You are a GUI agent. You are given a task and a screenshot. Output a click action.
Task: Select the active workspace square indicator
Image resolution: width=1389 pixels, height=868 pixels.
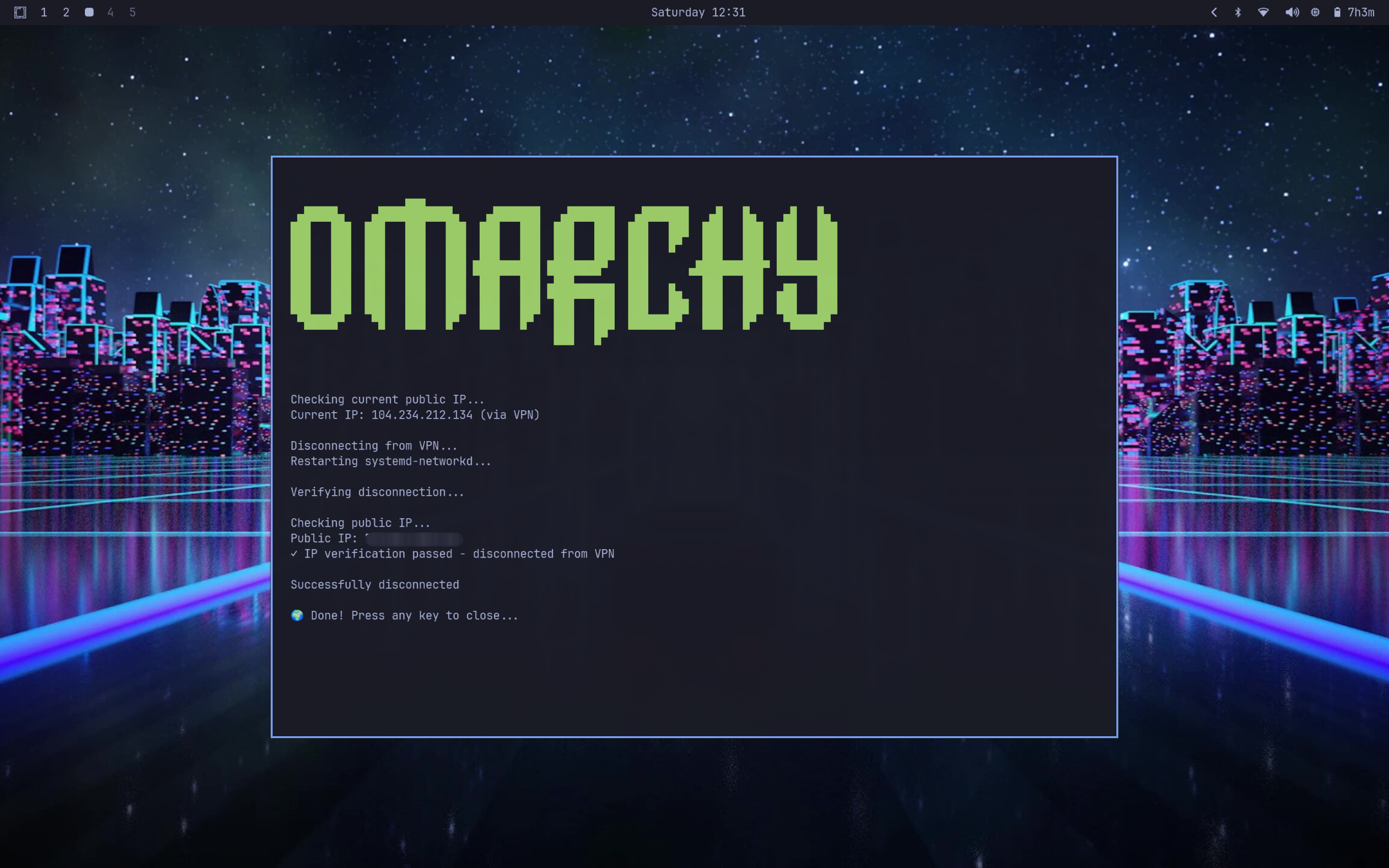tap(89, 12)
